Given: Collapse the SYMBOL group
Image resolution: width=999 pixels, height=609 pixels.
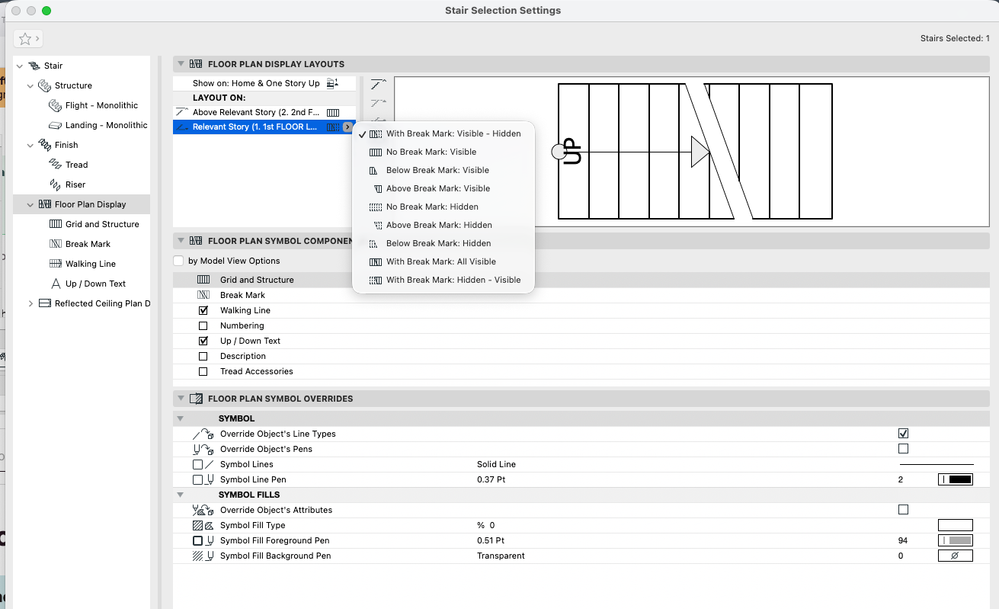Looking at the screenshot, I should [x=180, y=419].
